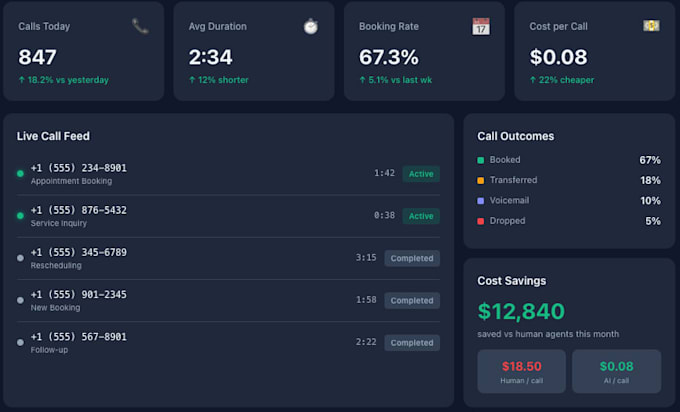The image size is (680, 412).
Task: Click the Avg Duration card title
Action: pyautogui.click(x=217, y=26)
